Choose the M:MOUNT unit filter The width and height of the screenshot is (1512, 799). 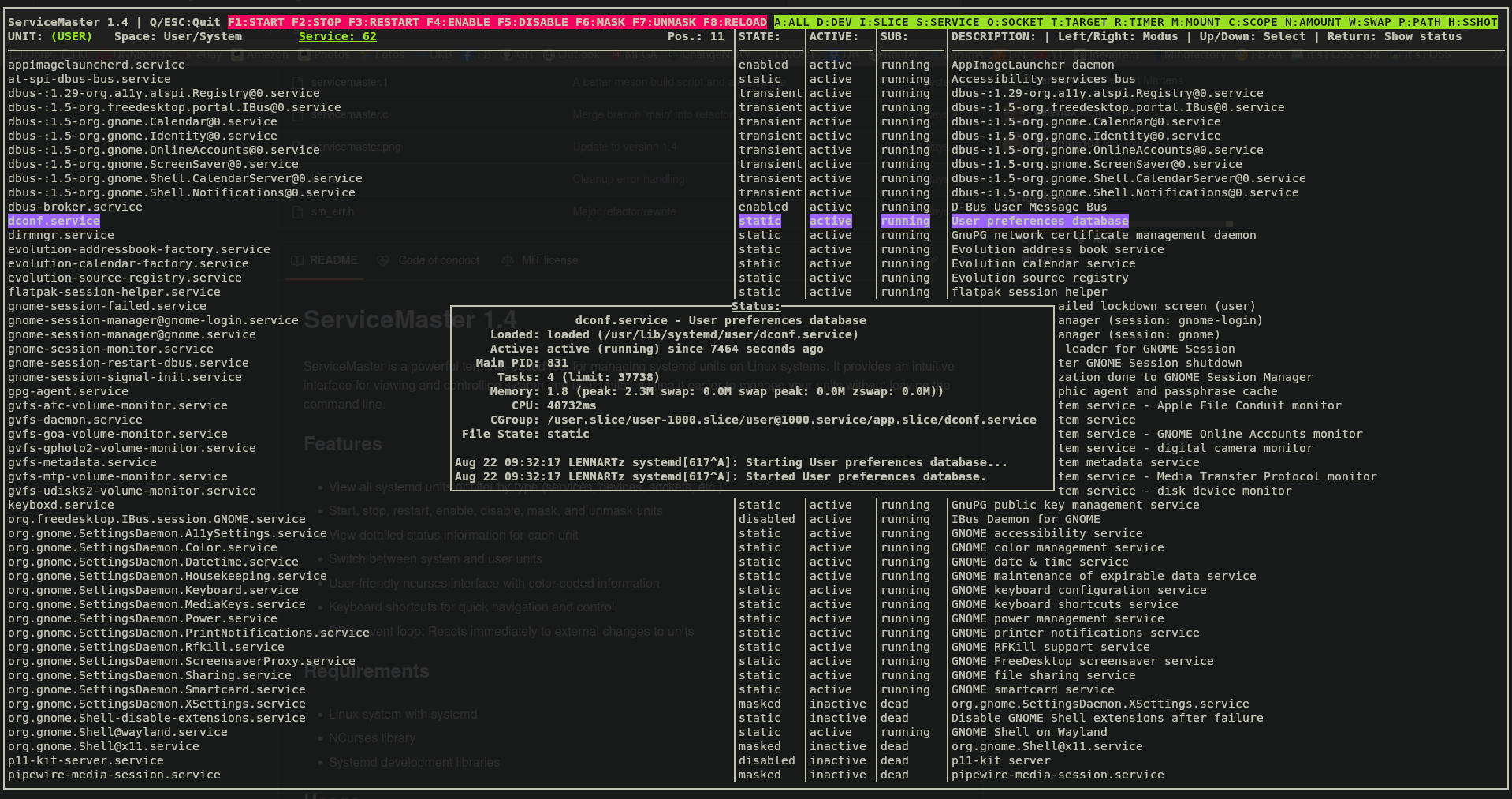tap(1196, 22)
